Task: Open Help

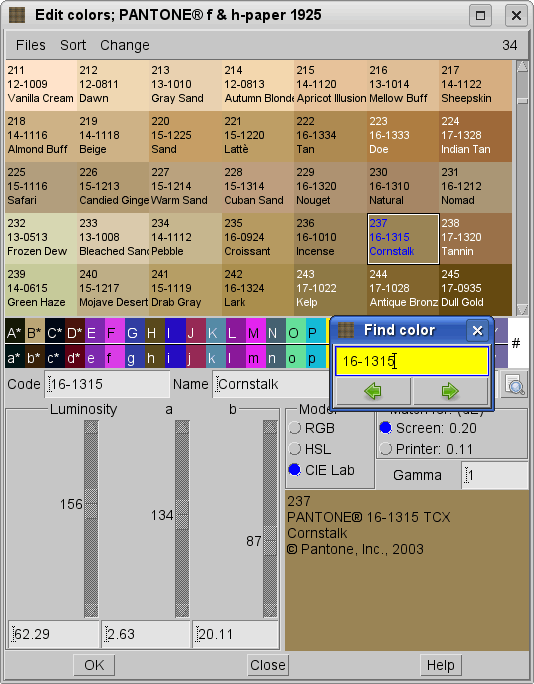Action: click(441, 665)
